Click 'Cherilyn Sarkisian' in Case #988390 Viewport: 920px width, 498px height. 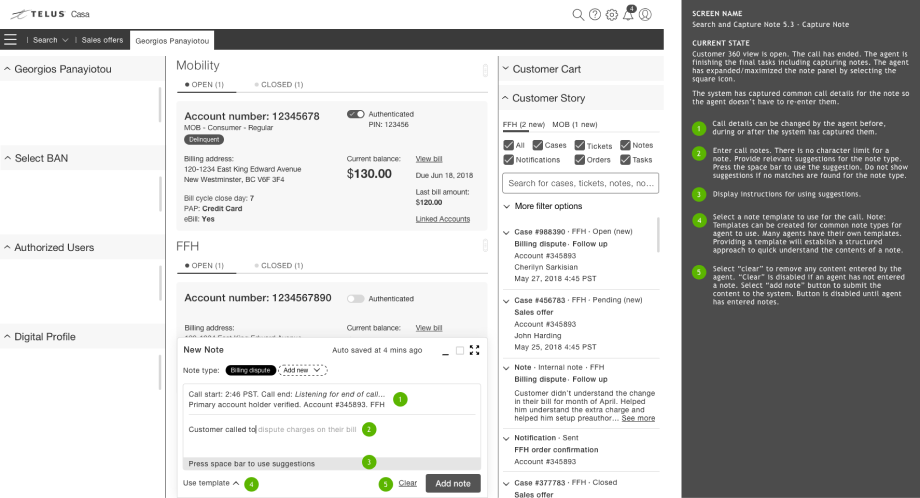pos(546,267)
